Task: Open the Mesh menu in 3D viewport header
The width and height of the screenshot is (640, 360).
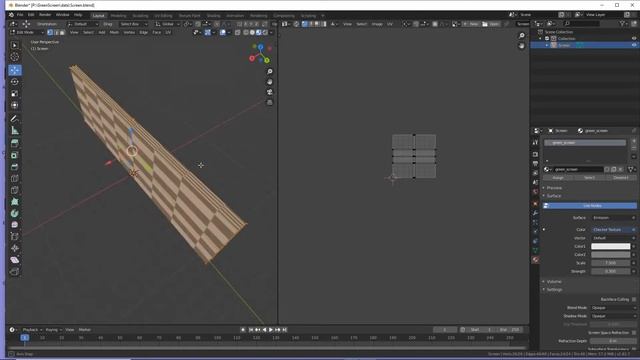Action: click(114, 32)
